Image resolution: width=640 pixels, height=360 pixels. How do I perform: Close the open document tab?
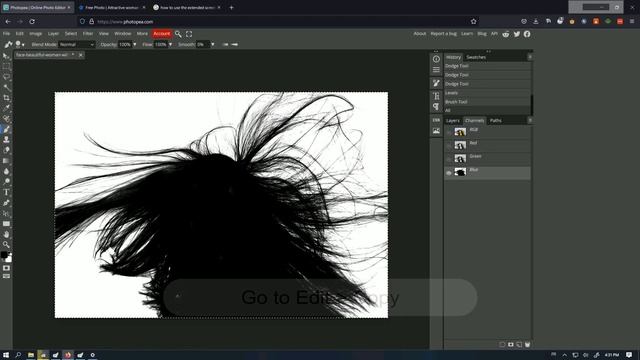81,55
